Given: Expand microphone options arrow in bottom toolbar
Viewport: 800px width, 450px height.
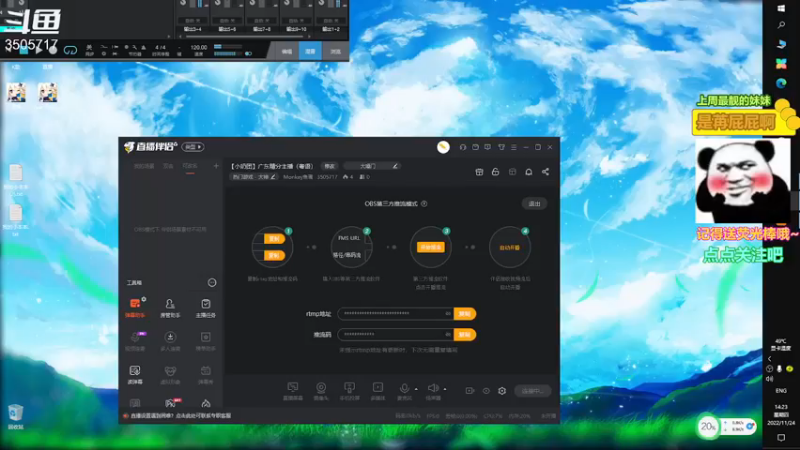Looking at the screenshot, I should click(416, 389).
